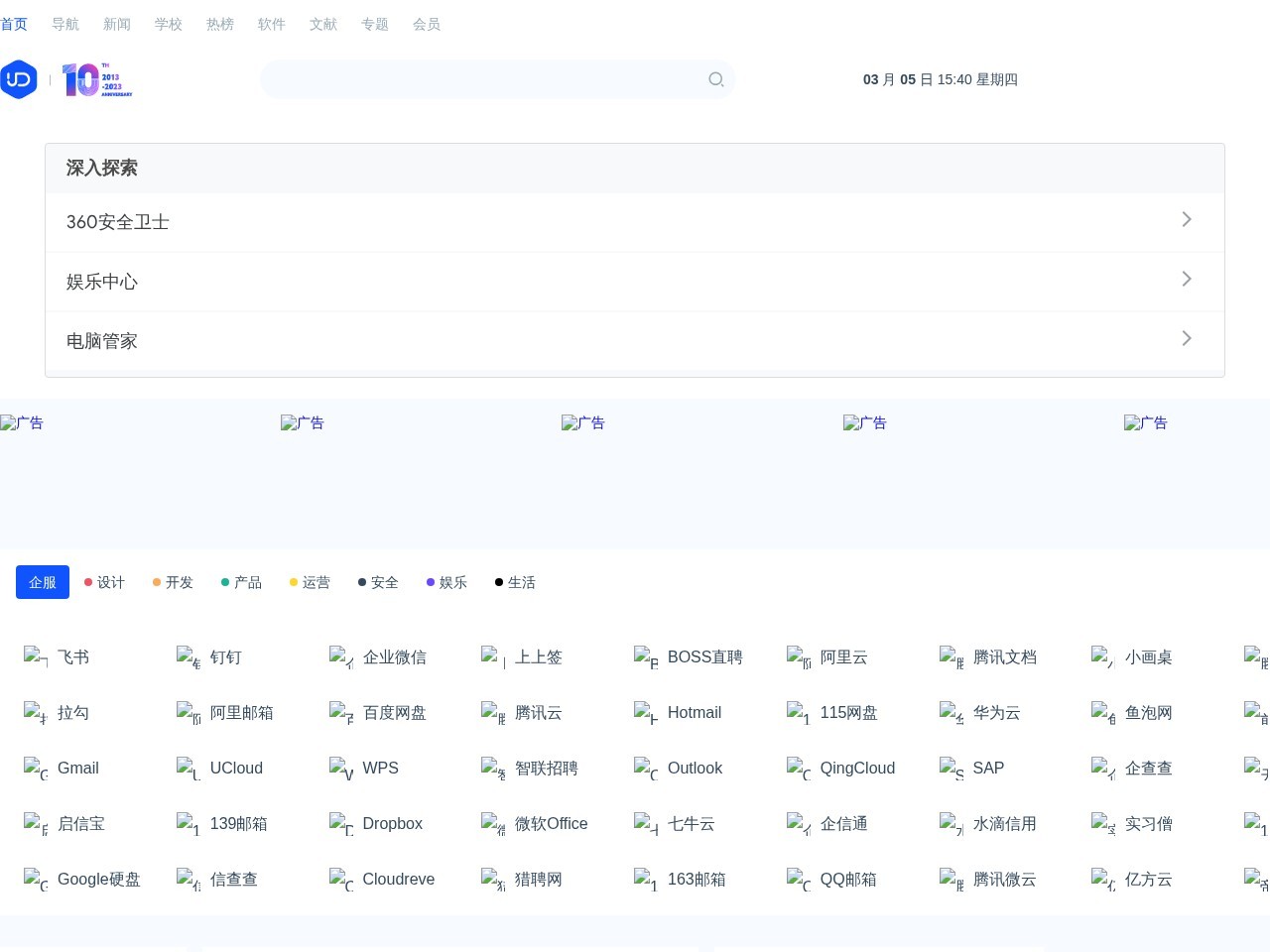
Task: Open the BOSS直聘 link
Action: [x=704, y=657]
